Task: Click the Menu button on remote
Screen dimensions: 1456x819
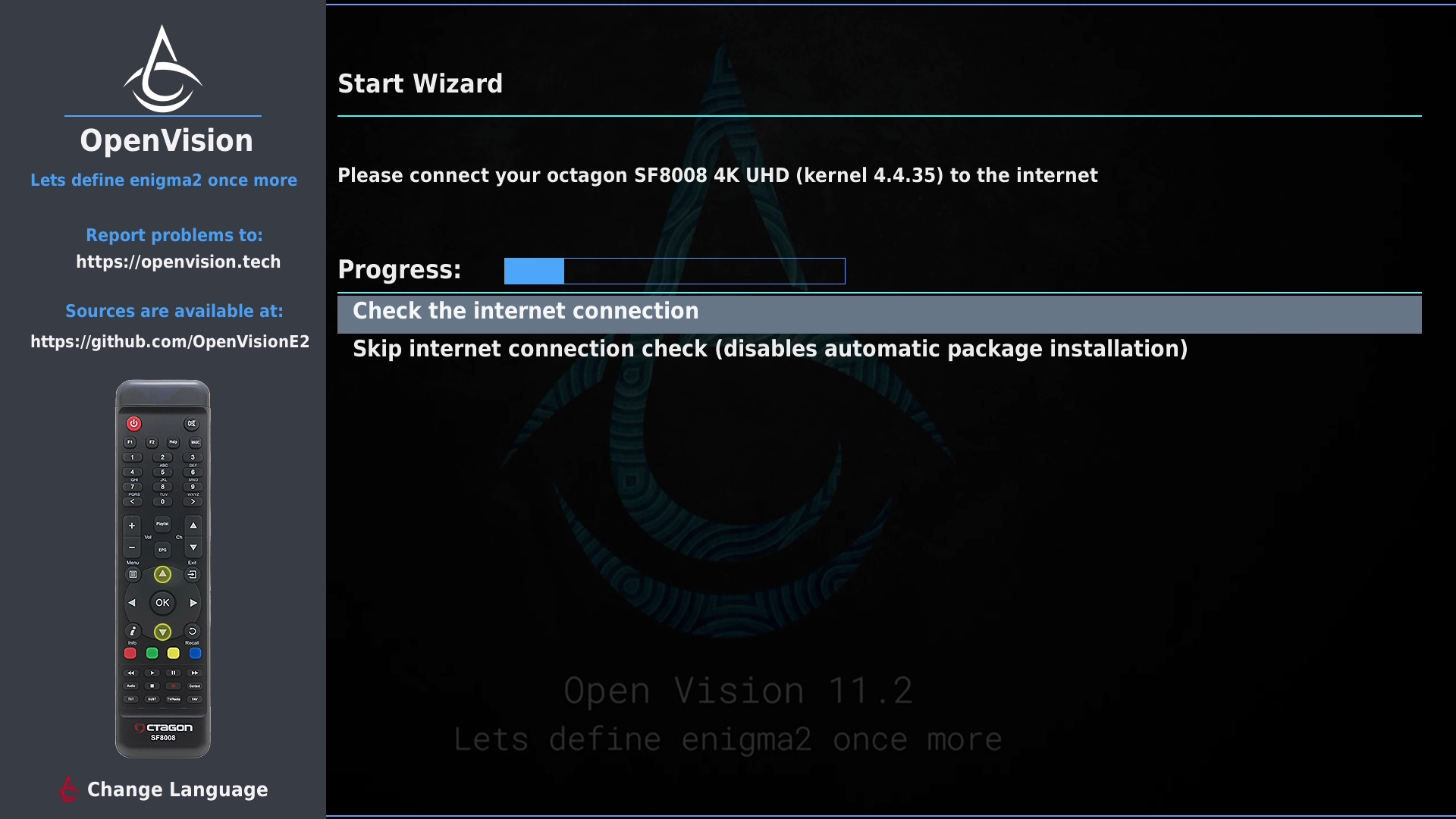Action: pos(133,574)
